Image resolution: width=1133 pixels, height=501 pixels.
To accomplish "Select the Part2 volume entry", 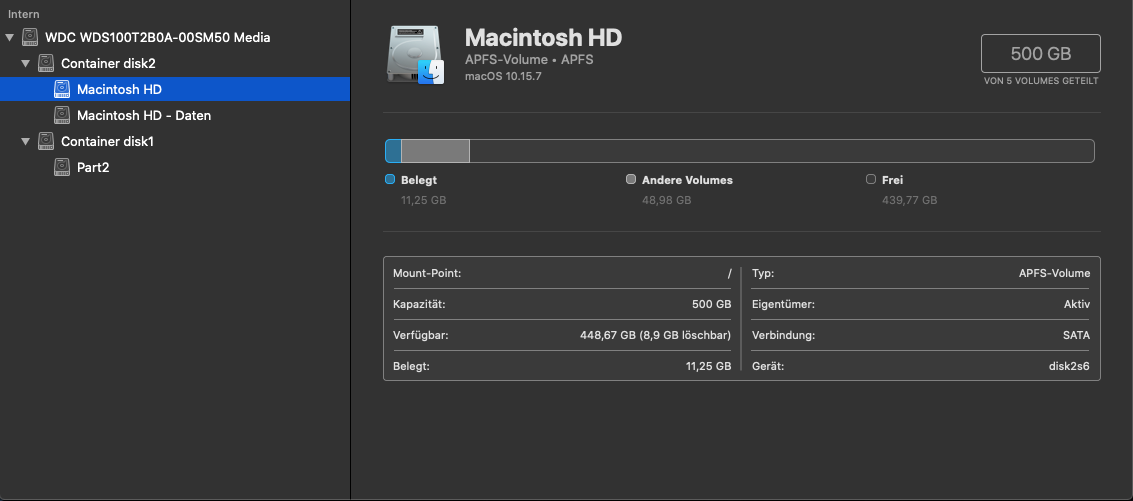I will coord(93,167).
